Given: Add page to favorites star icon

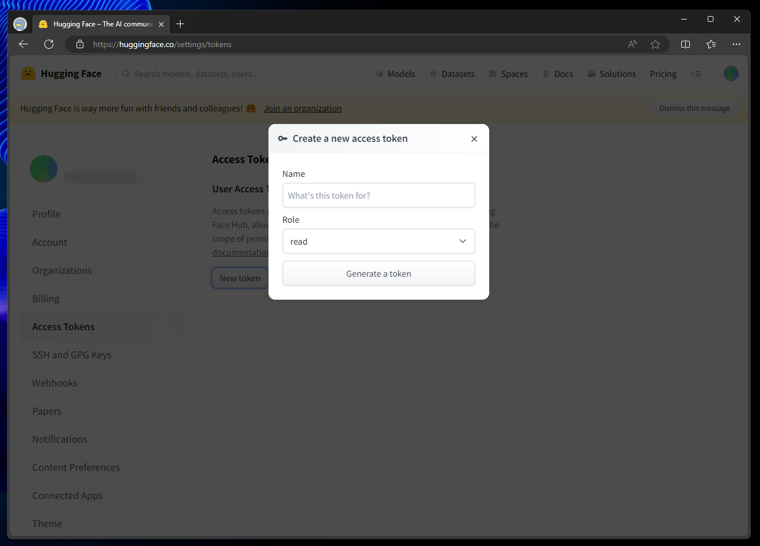Looking at the screenshot, I should [655, 44].
